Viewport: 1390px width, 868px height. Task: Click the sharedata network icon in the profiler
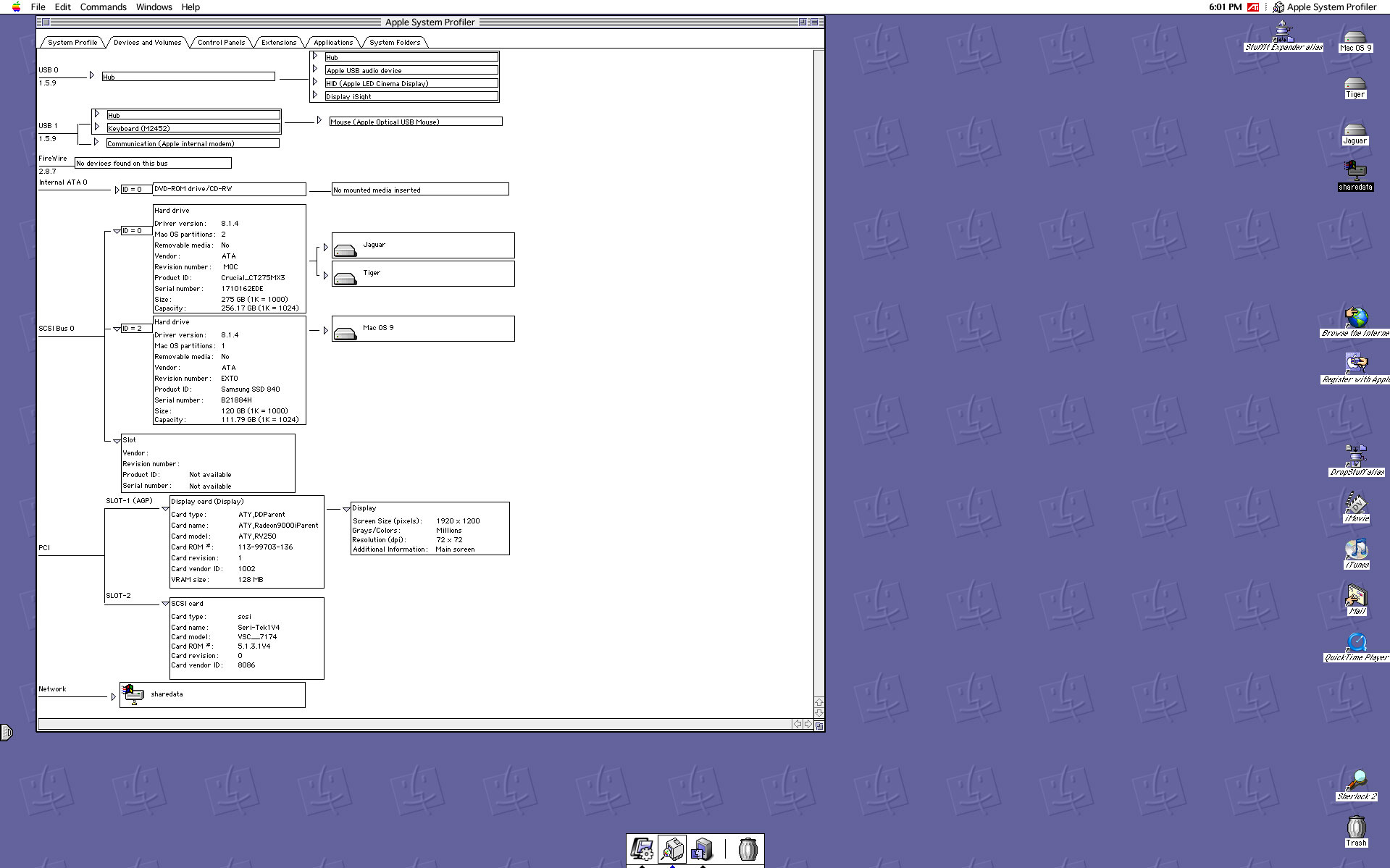pos(133,694)
